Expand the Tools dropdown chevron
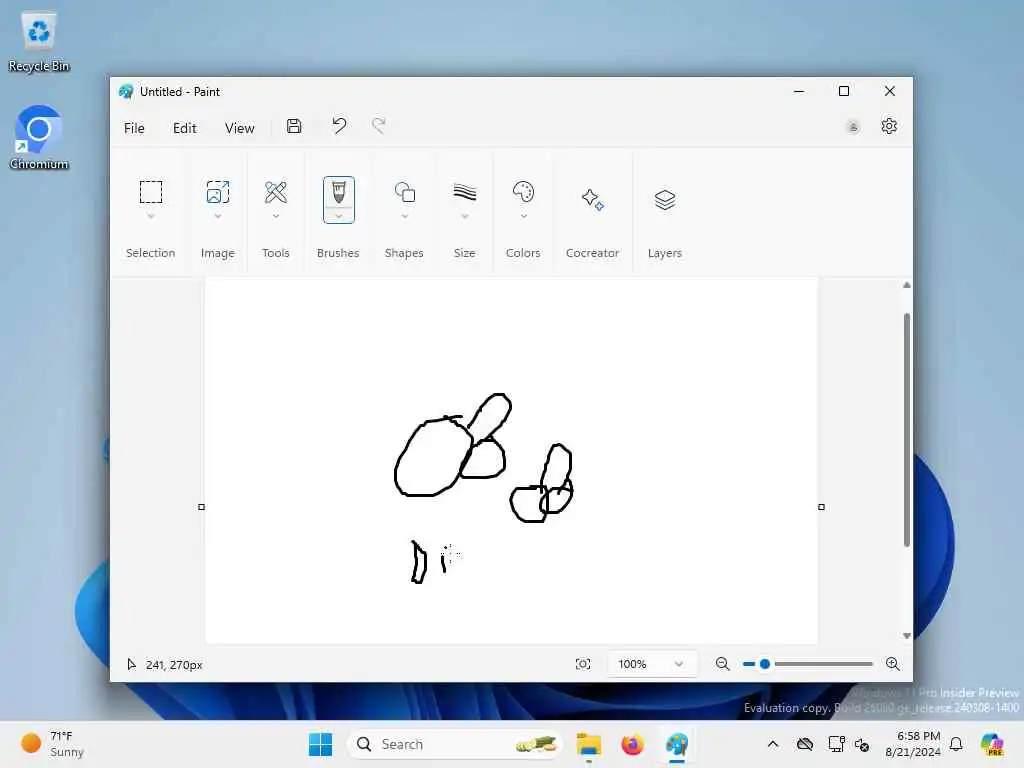 pyautogui.click(x=276, y=216)
